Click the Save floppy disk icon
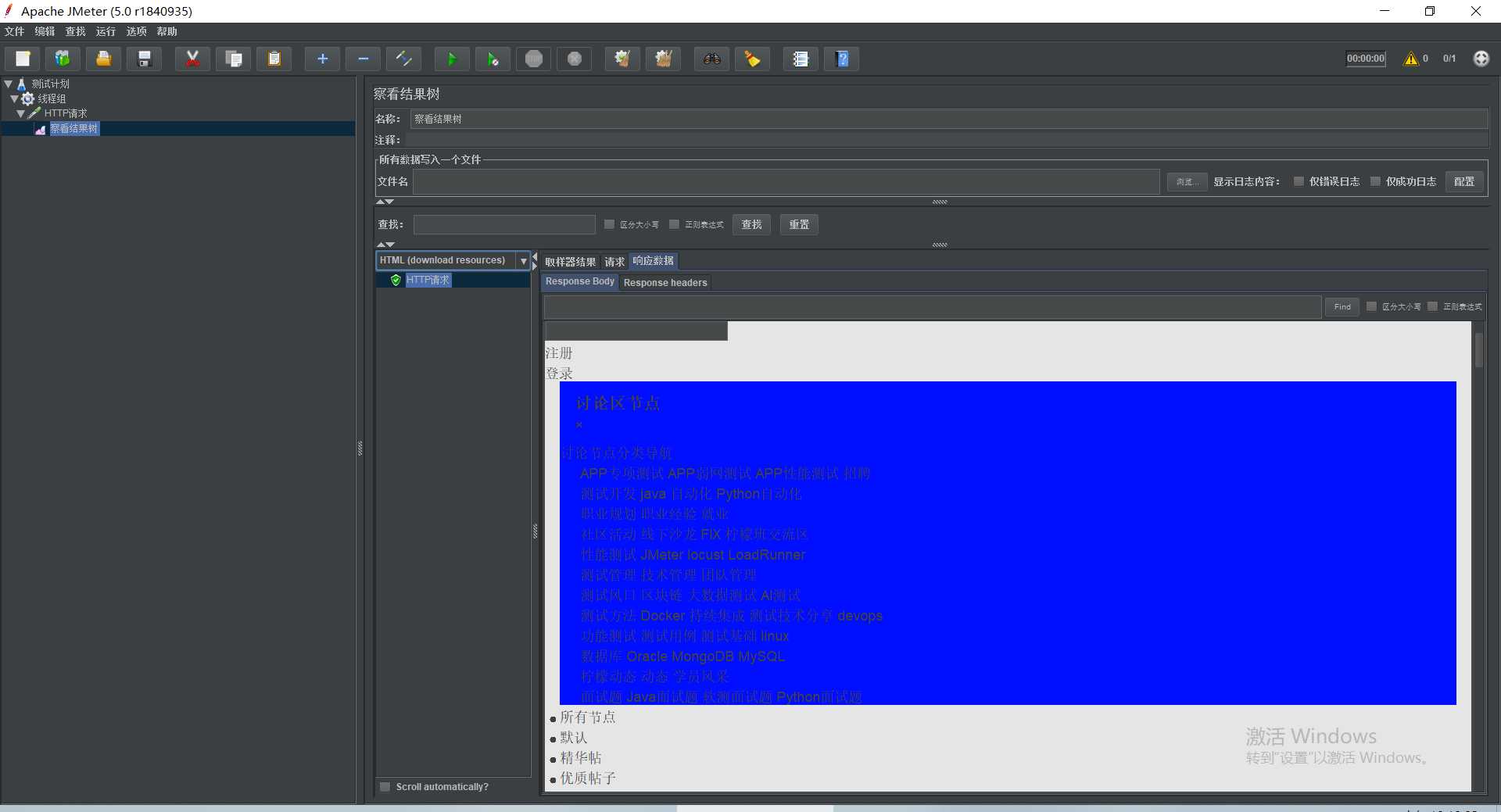The height and width of the screenshot is (812, 1501). 144,59
